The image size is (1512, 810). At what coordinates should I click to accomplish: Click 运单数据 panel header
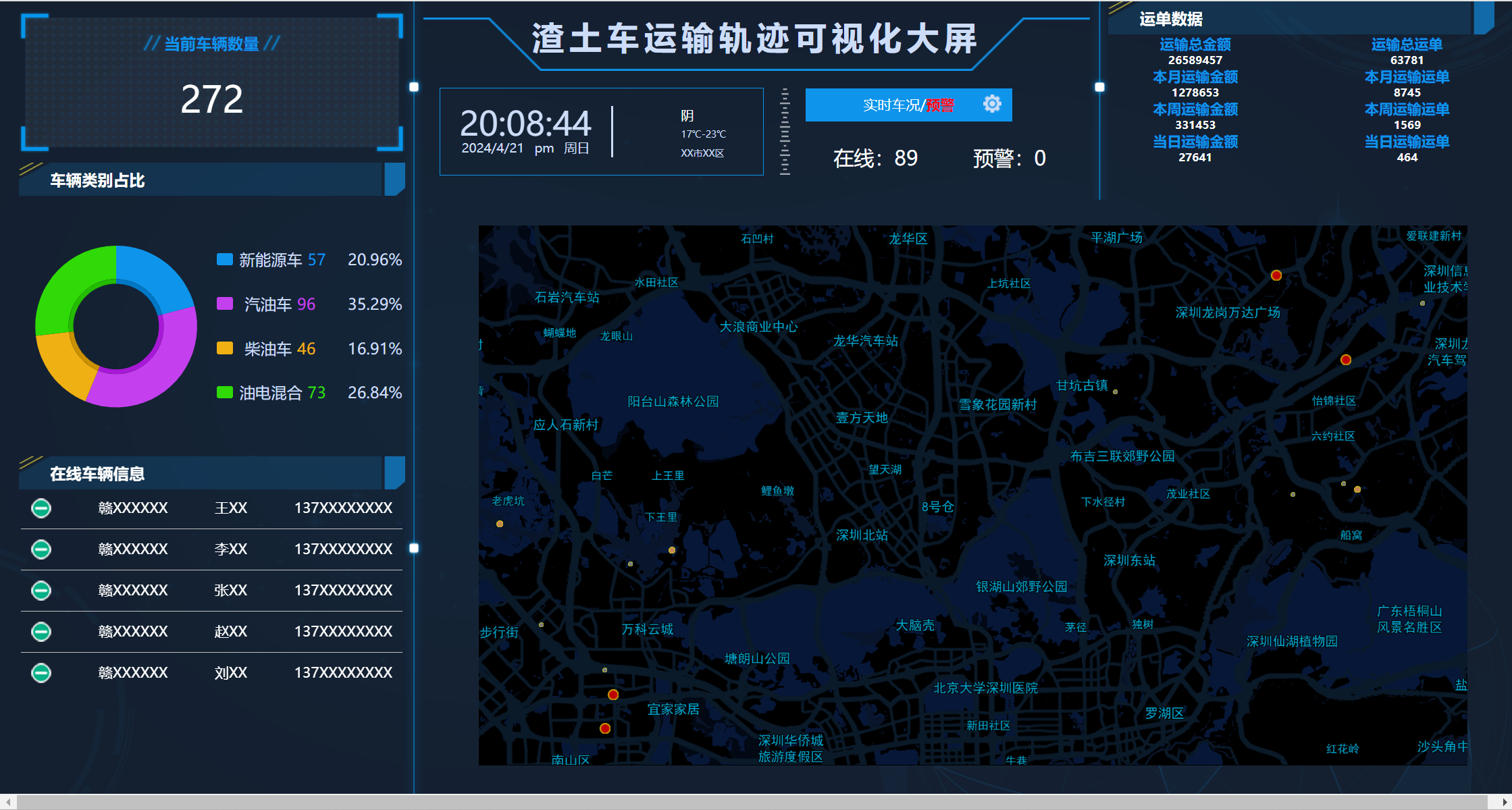click(x=1301, y=18)
